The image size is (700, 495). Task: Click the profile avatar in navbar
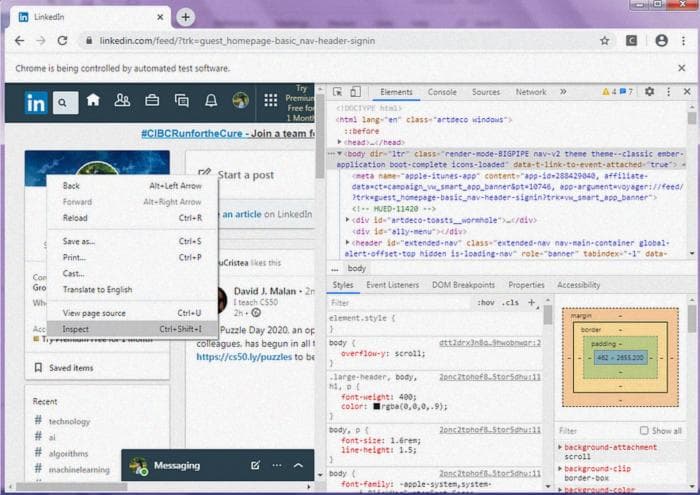[x=240, y=100]
